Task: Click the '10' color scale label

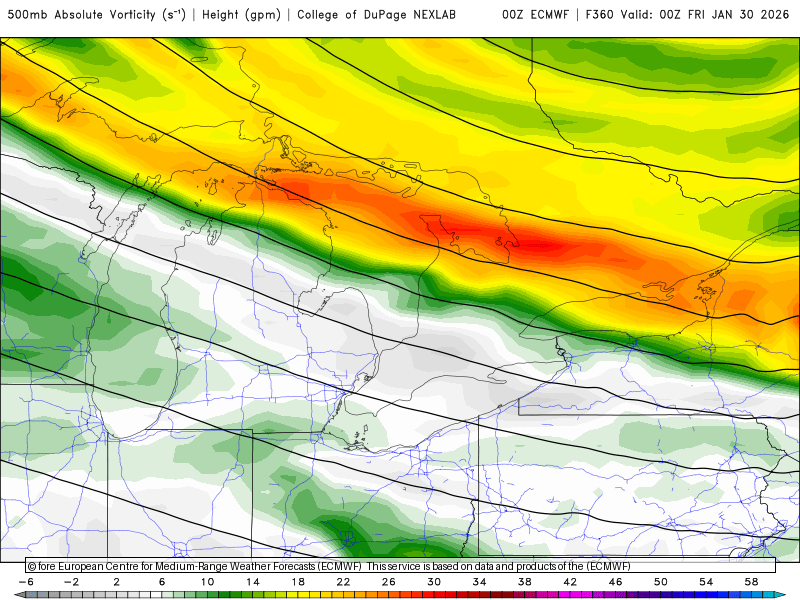Action: [207, 582]
